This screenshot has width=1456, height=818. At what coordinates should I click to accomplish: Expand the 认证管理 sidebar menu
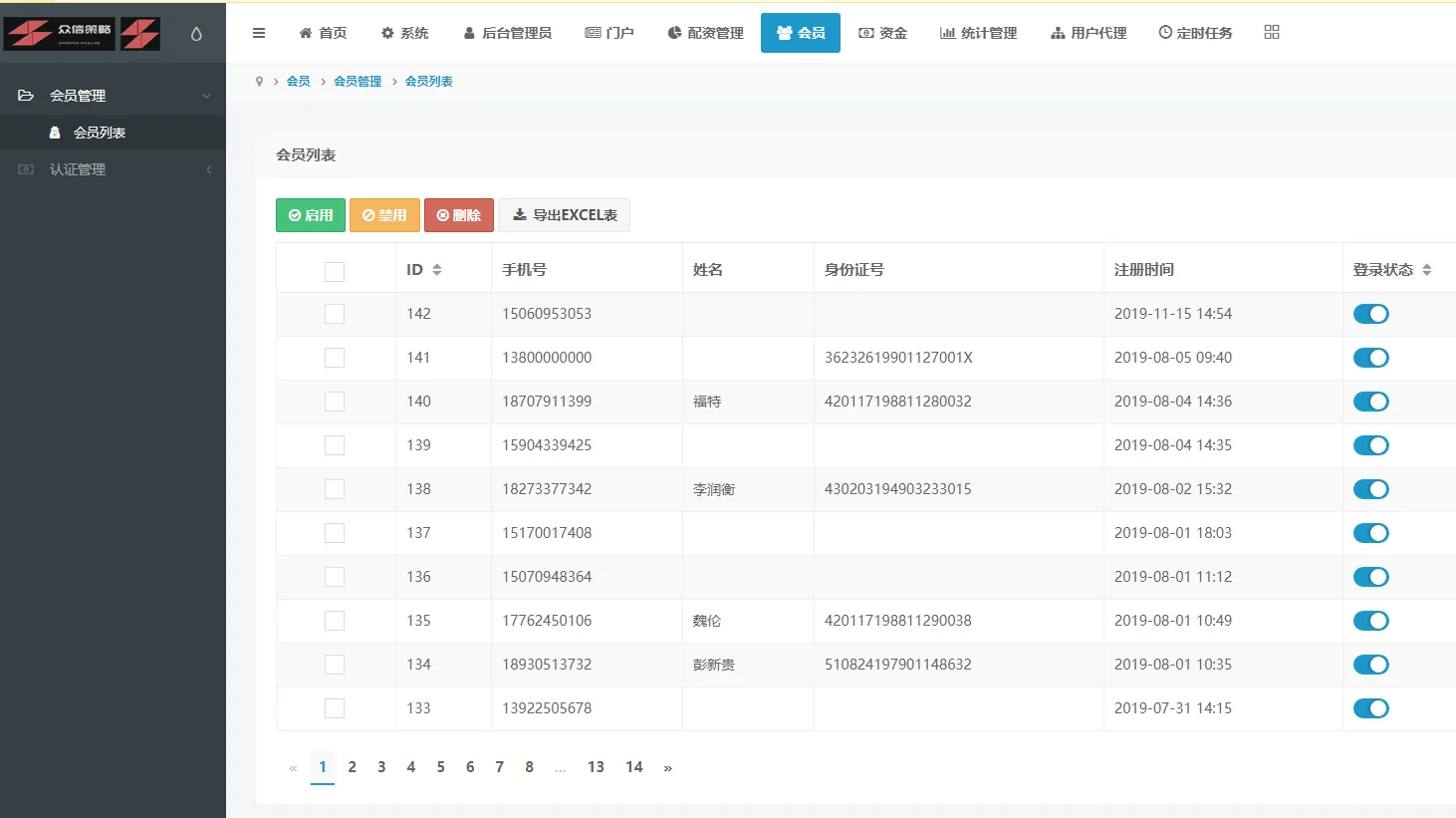pos(113,169)
